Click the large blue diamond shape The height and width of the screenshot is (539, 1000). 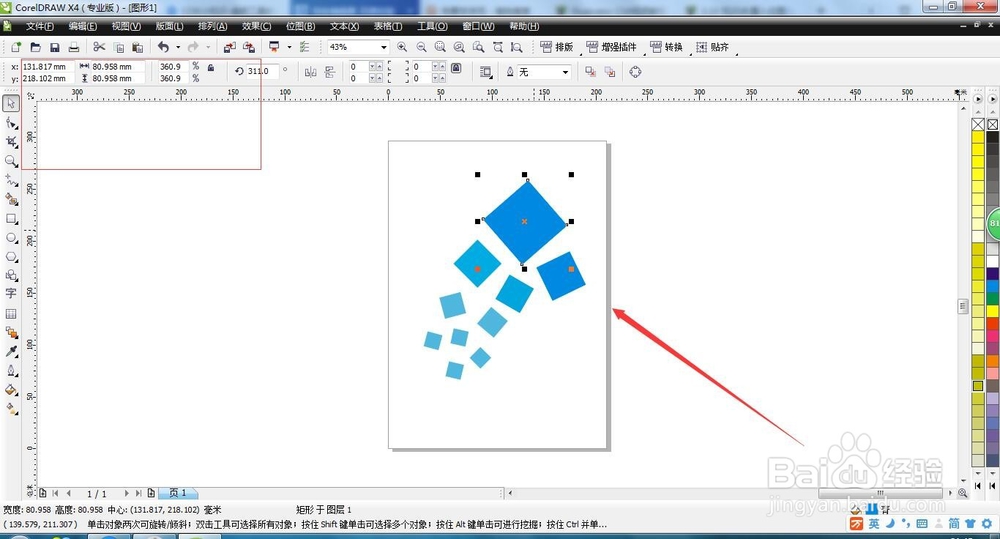pos(524,221)
